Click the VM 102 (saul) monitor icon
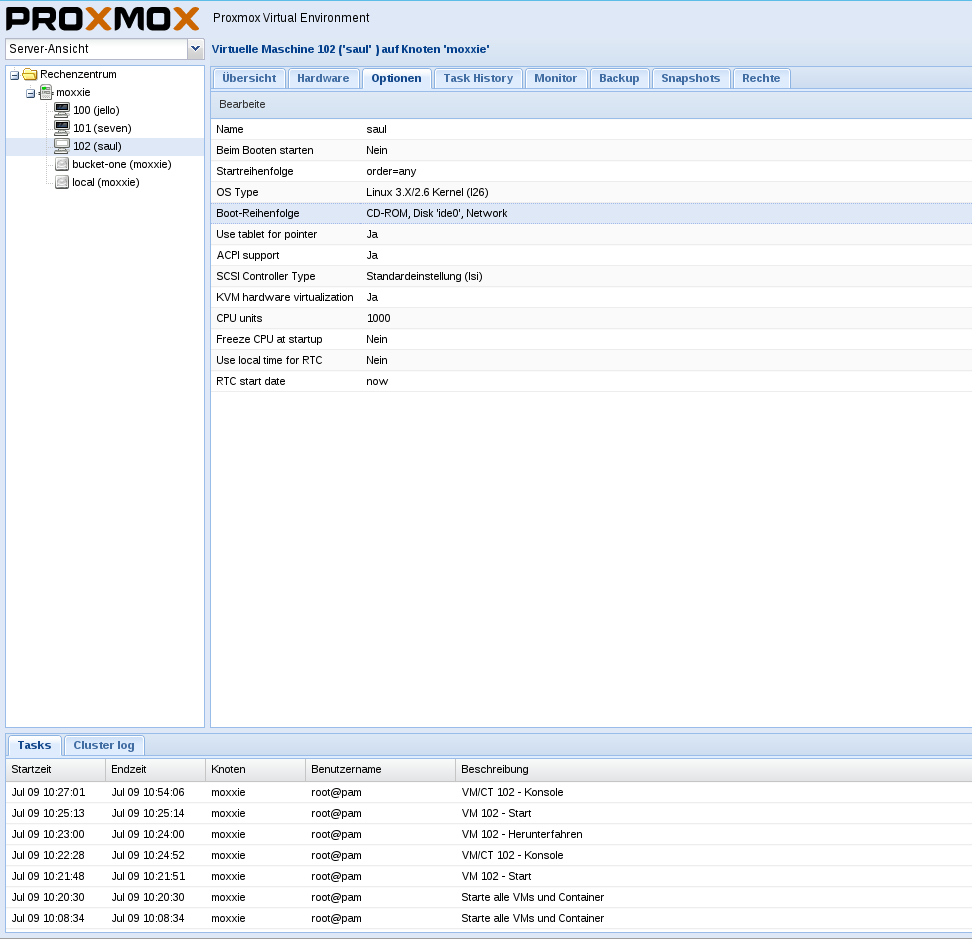Viewport: 972px width, 940px height. [62, 146]
